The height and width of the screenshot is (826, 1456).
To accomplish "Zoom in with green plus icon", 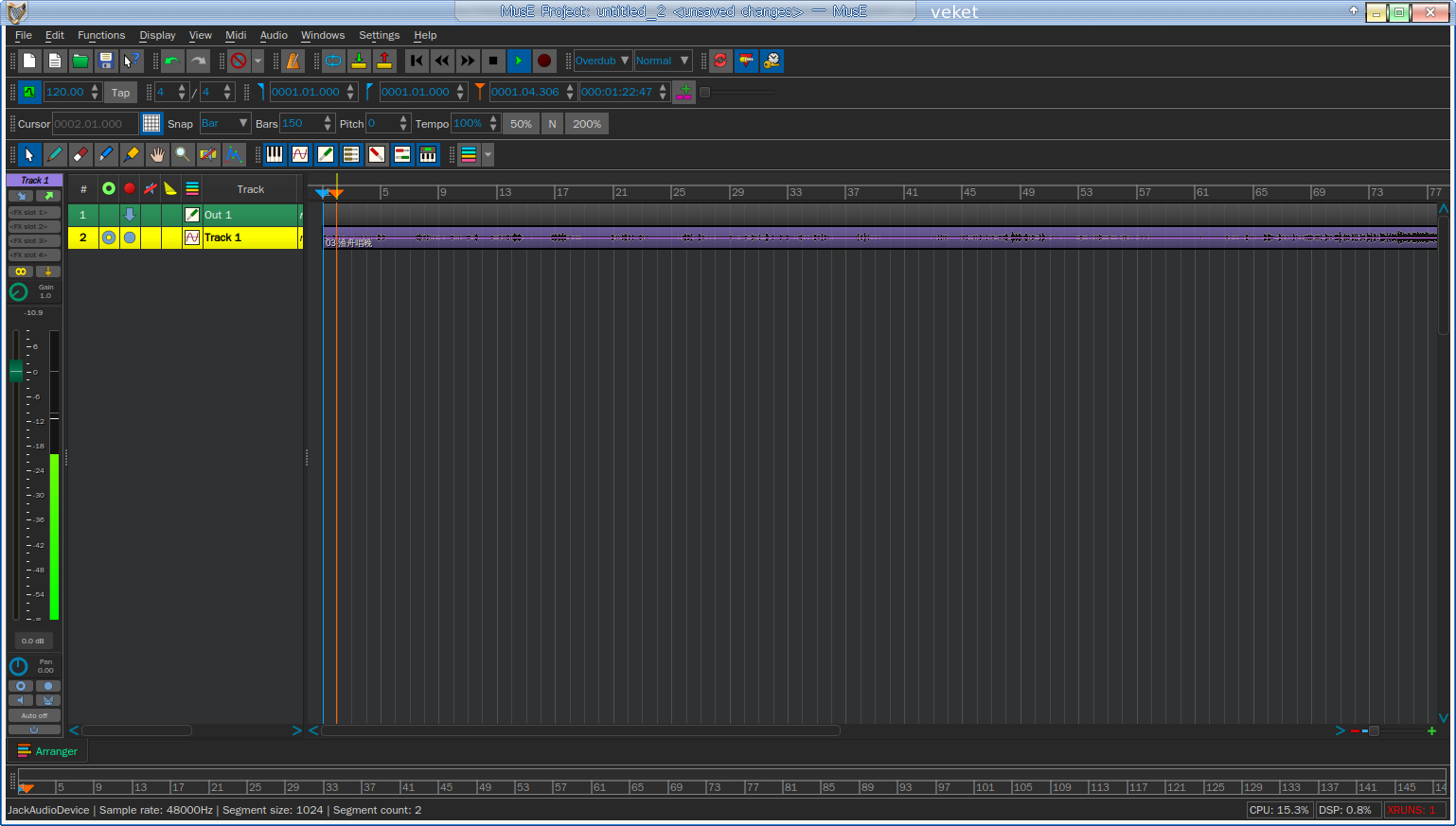I will [x=1431, y=730].
